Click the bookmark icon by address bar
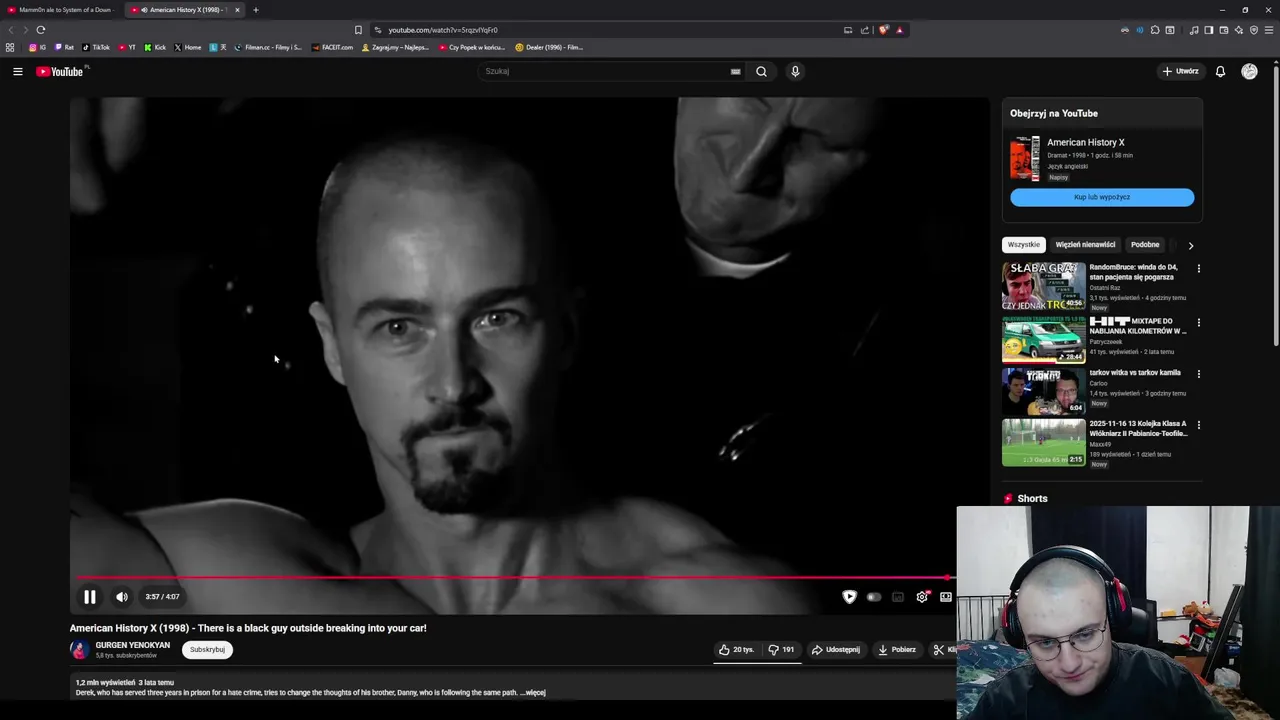This screenshot has width=1280, height=720. [x=358, y=30]
